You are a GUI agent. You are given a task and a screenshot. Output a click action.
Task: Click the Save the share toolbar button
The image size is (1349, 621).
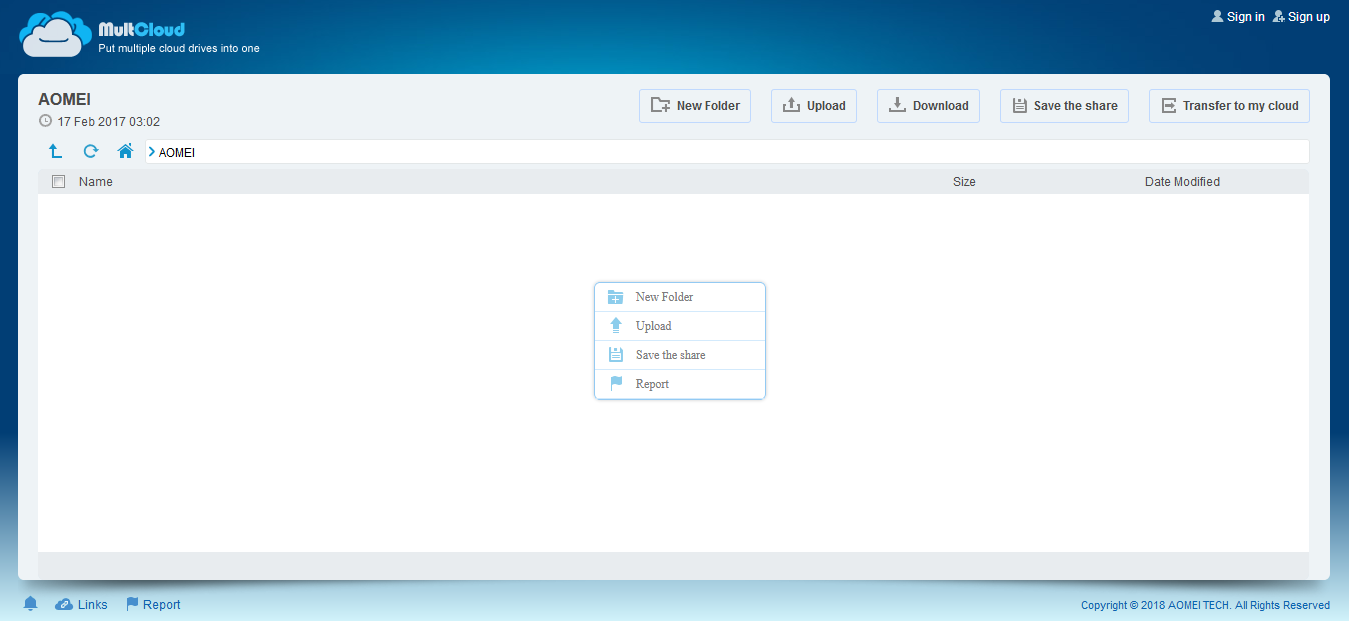[1064, 106]
